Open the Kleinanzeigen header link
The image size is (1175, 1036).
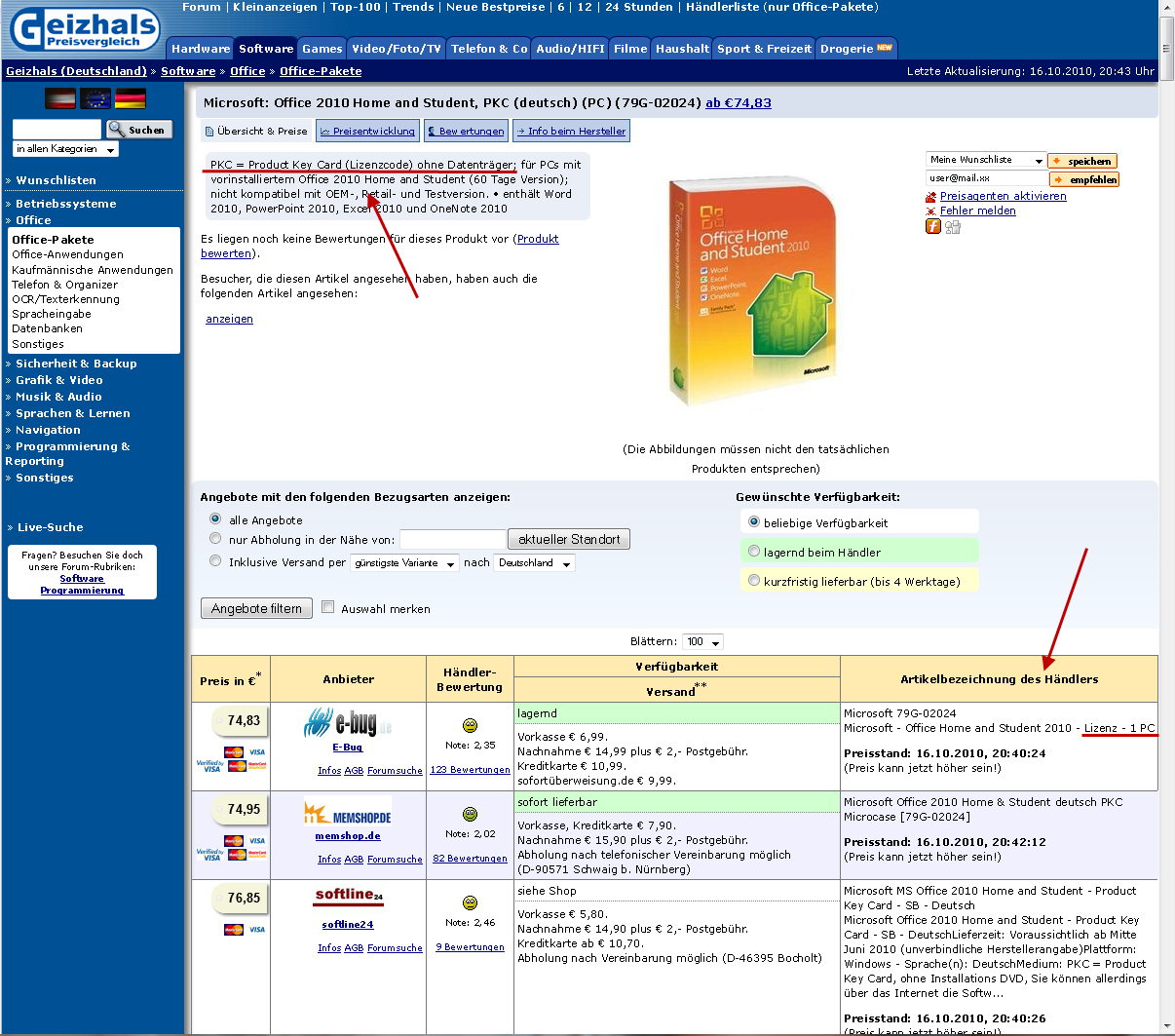point(275,7)
